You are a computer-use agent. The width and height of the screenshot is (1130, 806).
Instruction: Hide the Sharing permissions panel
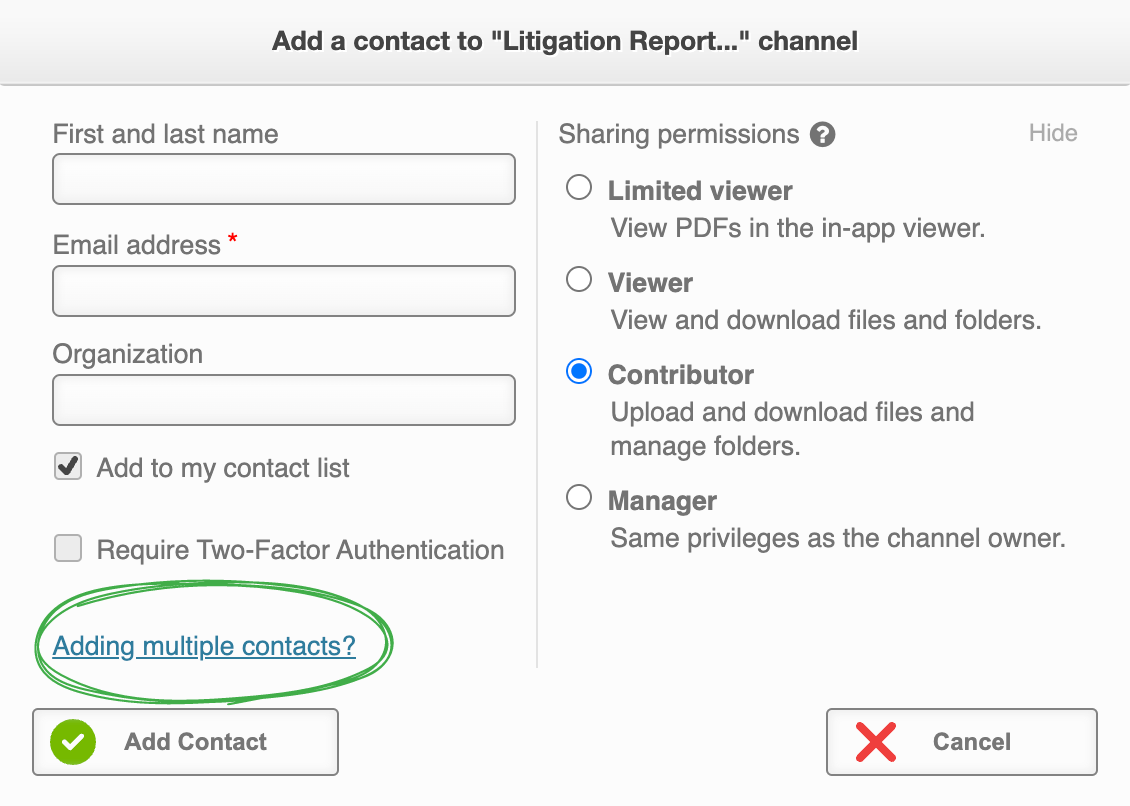1053,132
